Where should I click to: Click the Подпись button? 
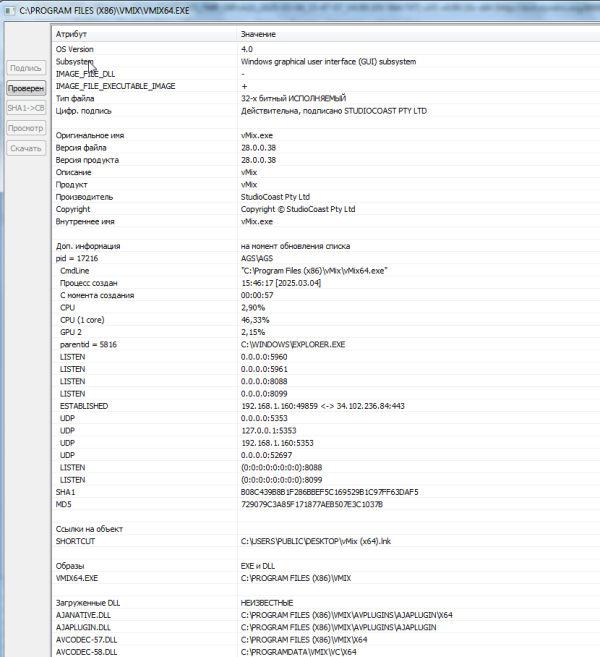point(26,68)
